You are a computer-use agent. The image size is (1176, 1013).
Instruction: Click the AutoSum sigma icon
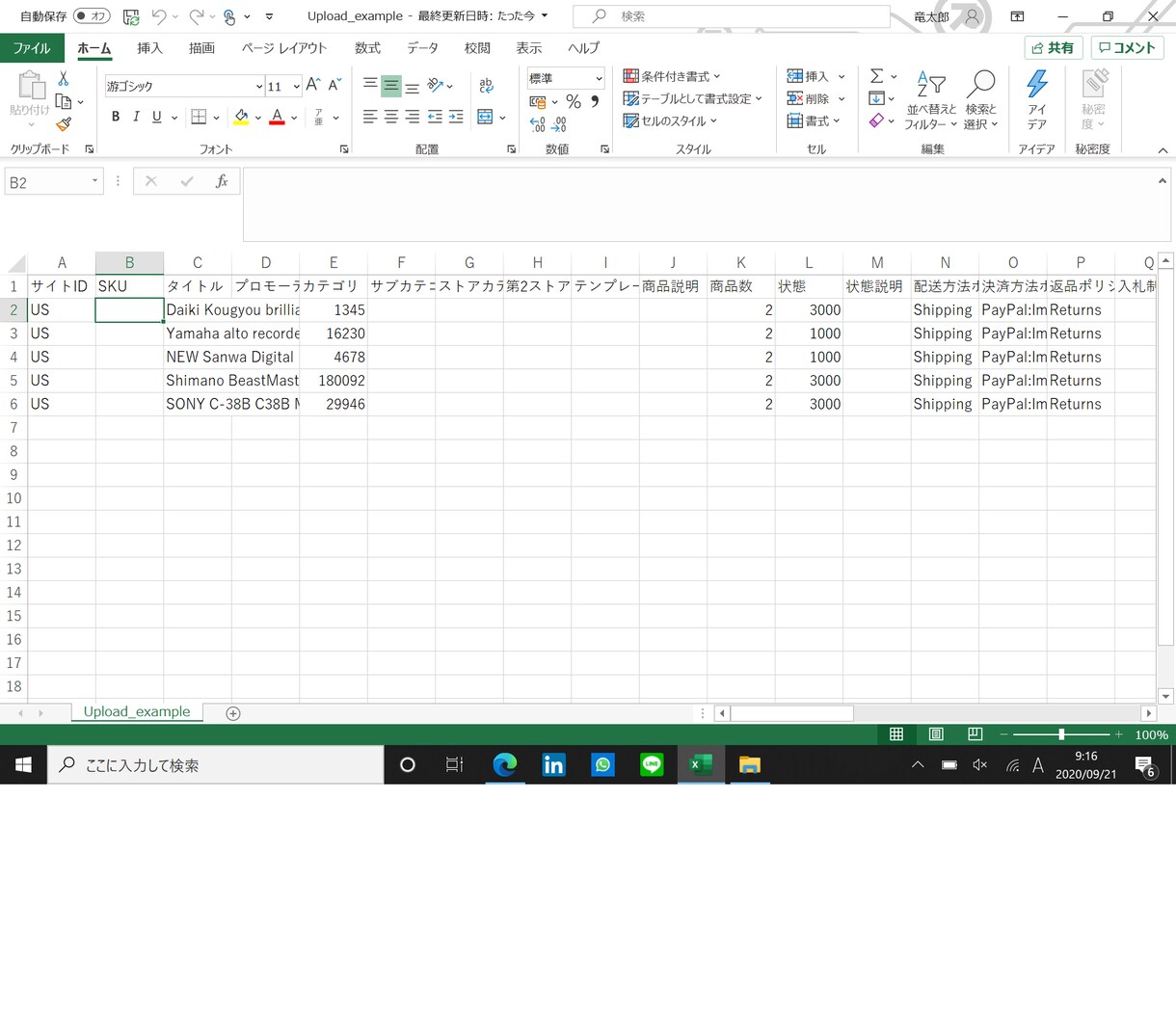(877, 76)
